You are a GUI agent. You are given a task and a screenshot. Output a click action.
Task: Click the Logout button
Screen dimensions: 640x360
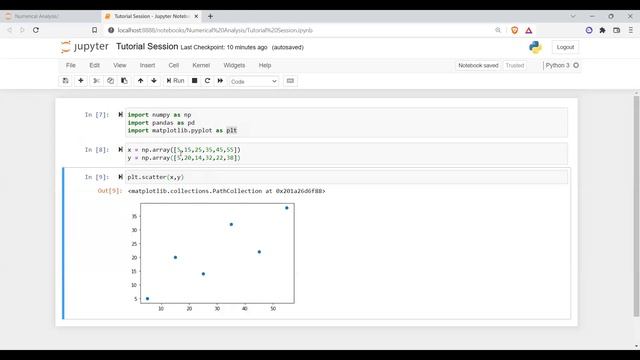tap(565, 47)
